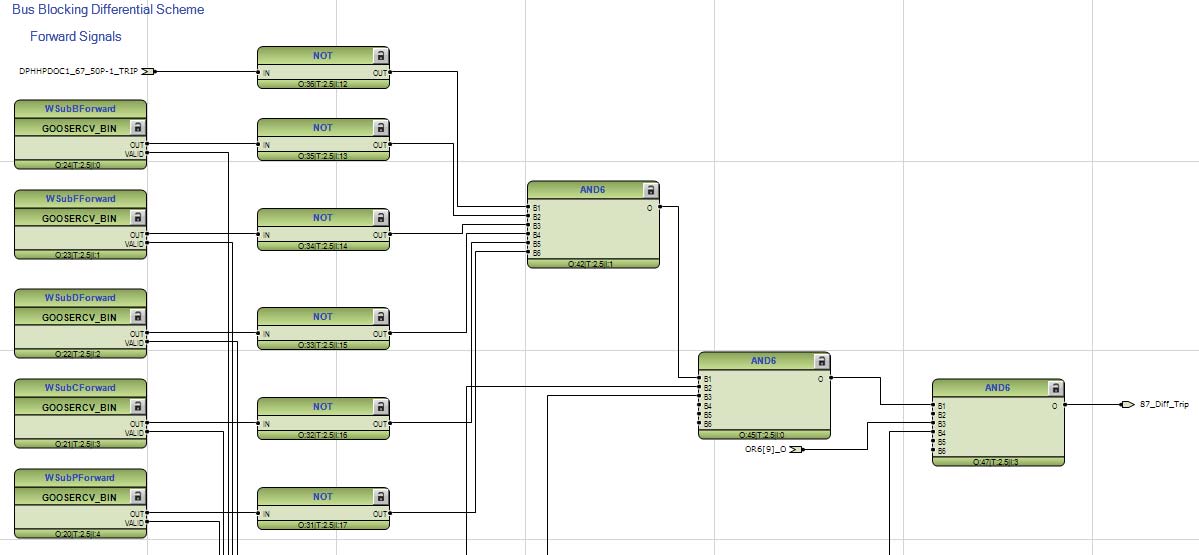The width and height of the screenshot is (1199, 555).
Task: Select the OR6[9]_O input signal label
Action: coord(766,450)
